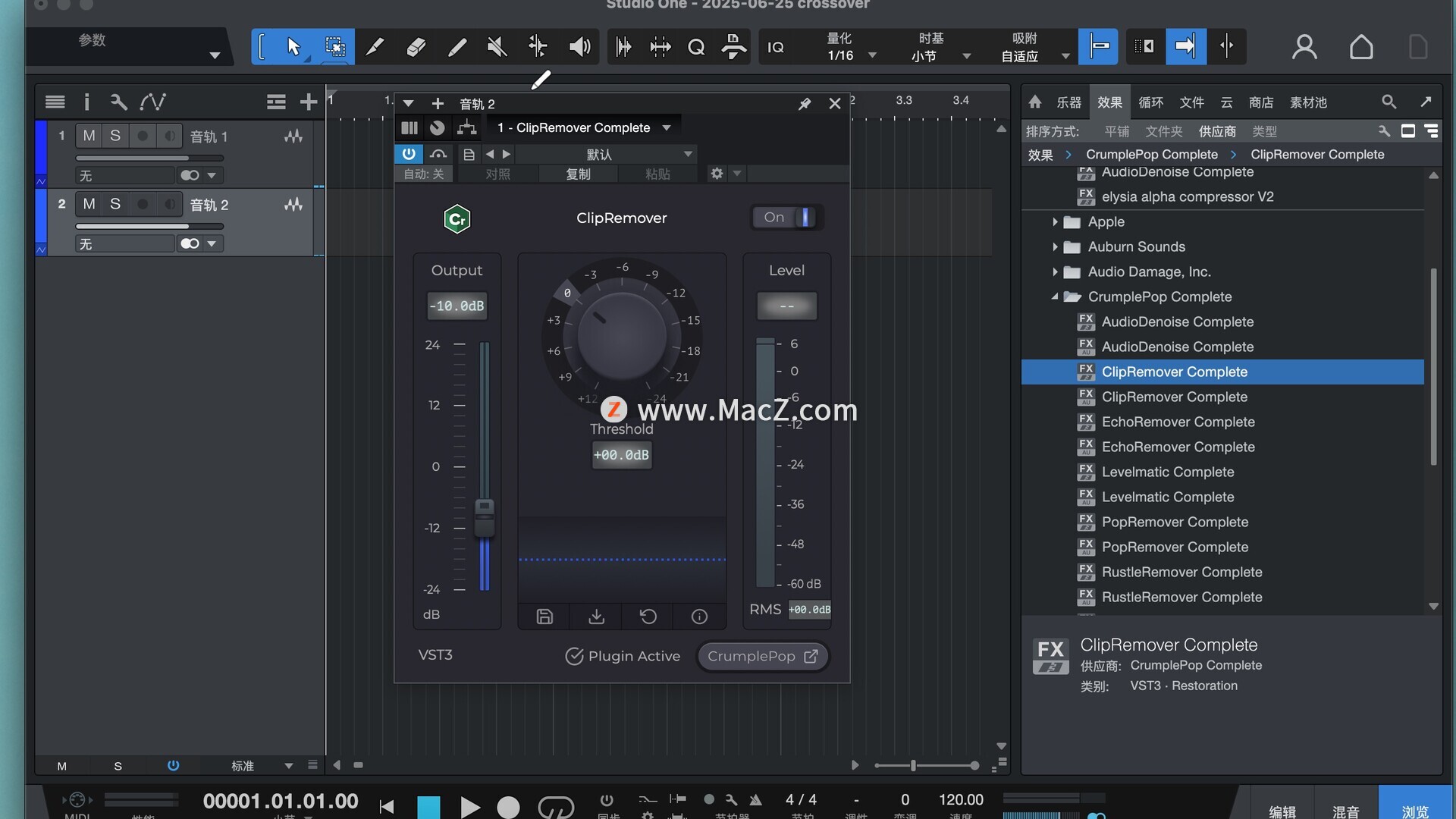
Task: Sort browser by 供应商
Action: (x=1216, y=132)
